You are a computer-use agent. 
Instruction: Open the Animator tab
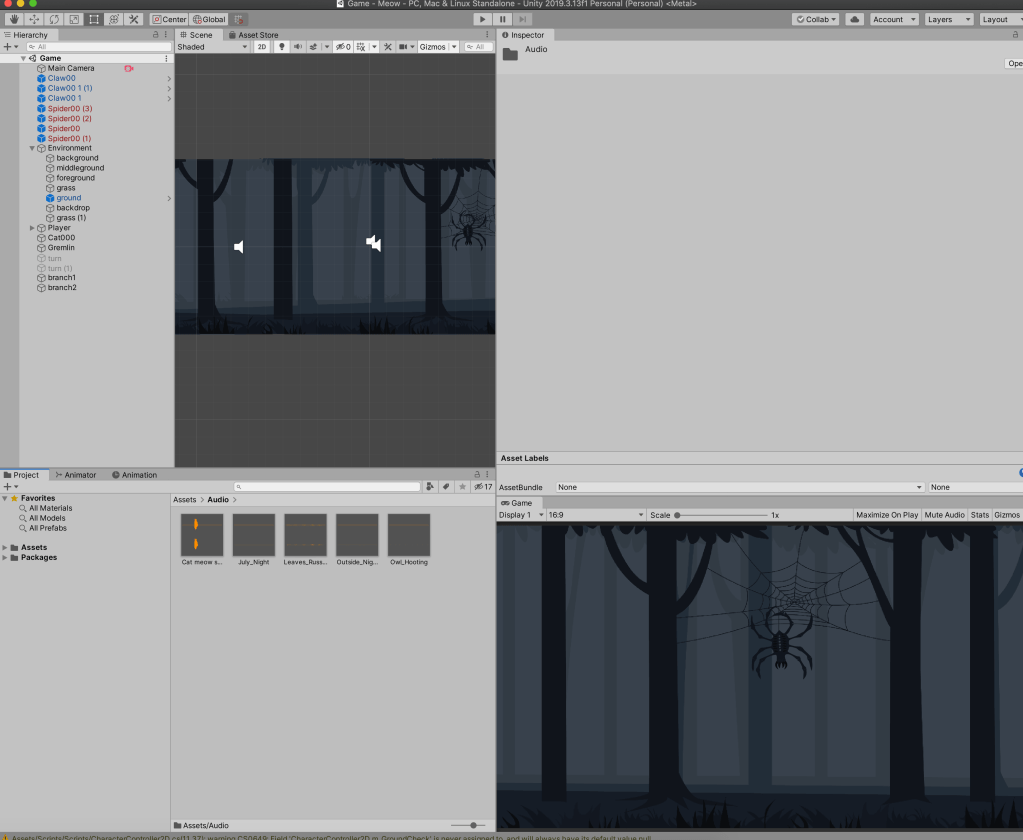[x=76, y=475]
